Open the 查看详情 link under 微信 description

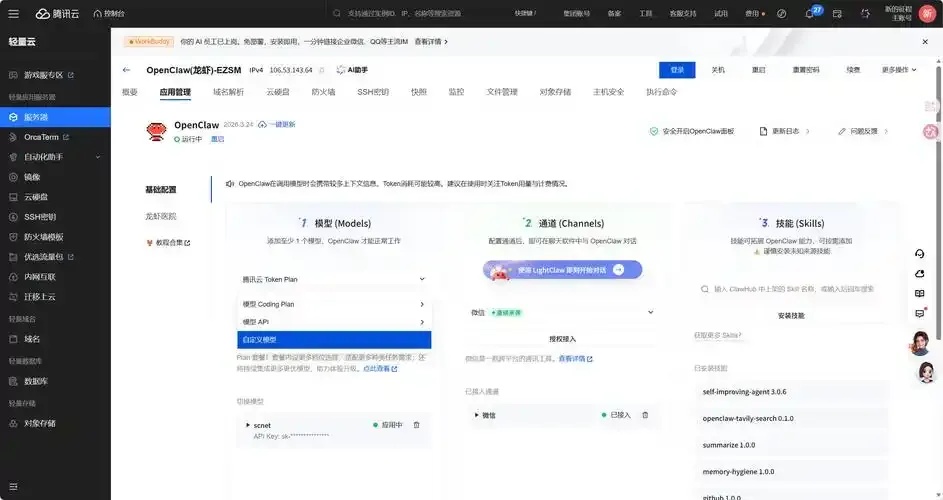(576, 359)
